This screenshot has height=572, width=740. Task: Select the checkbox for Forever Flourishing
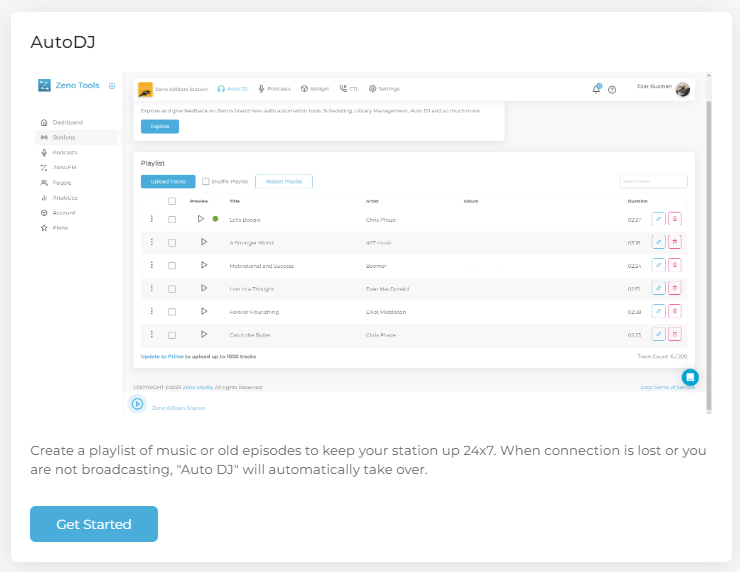point(172,312)
